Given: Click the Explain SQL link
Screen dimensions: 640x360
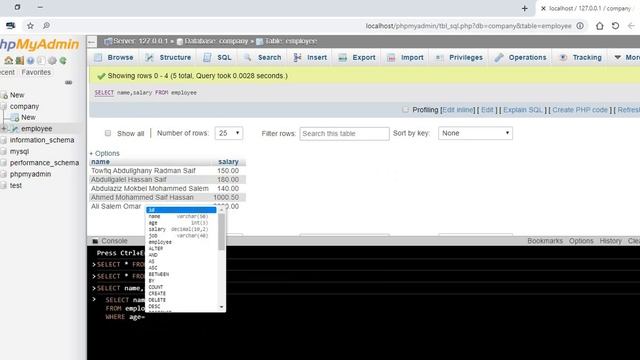Looking at the screenshot, I should tap(523, 110).
